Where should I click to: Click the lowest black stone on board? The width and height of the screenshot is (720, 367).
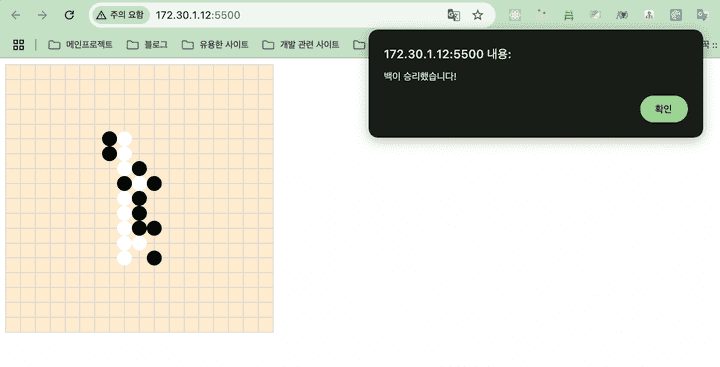pyautogui.click(x=154, y=258)
